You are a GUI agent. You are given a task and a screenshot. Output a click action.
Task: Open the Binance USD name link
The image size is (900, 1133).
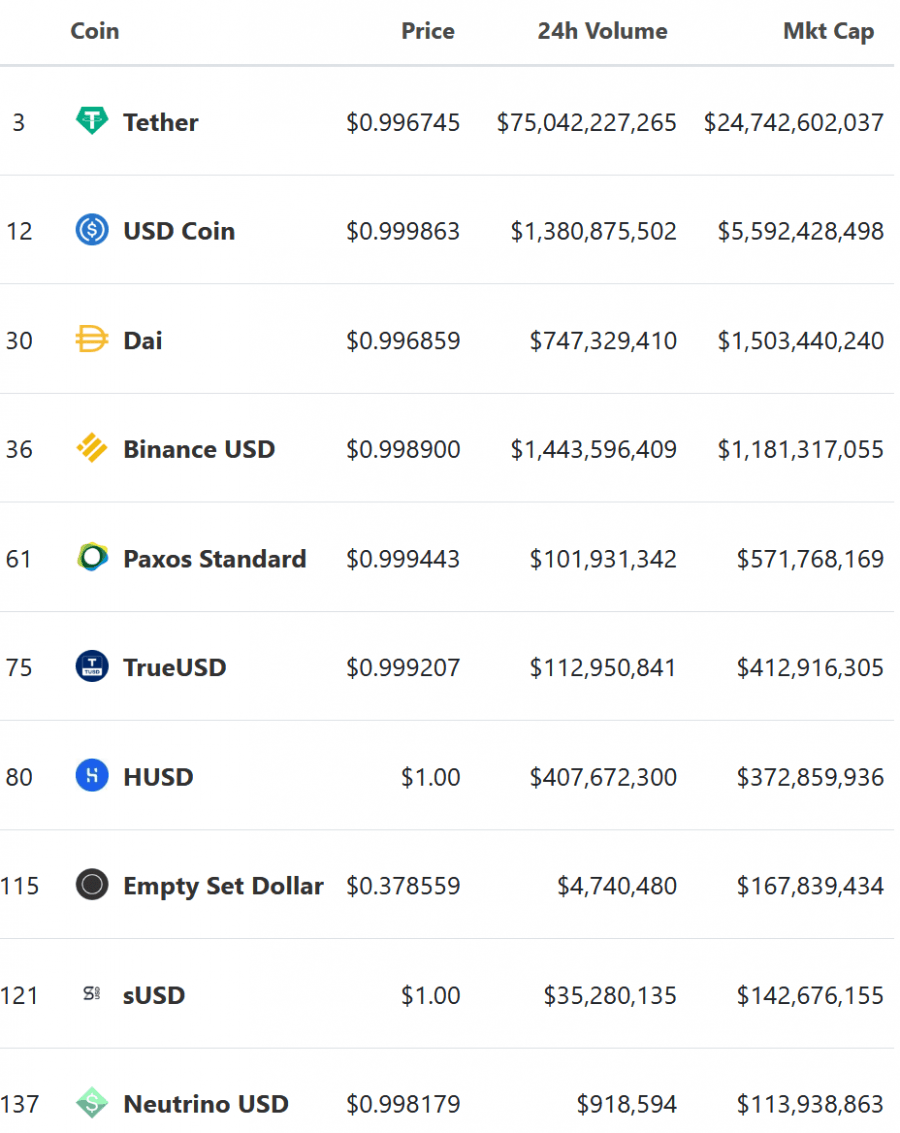coord(199,449)
